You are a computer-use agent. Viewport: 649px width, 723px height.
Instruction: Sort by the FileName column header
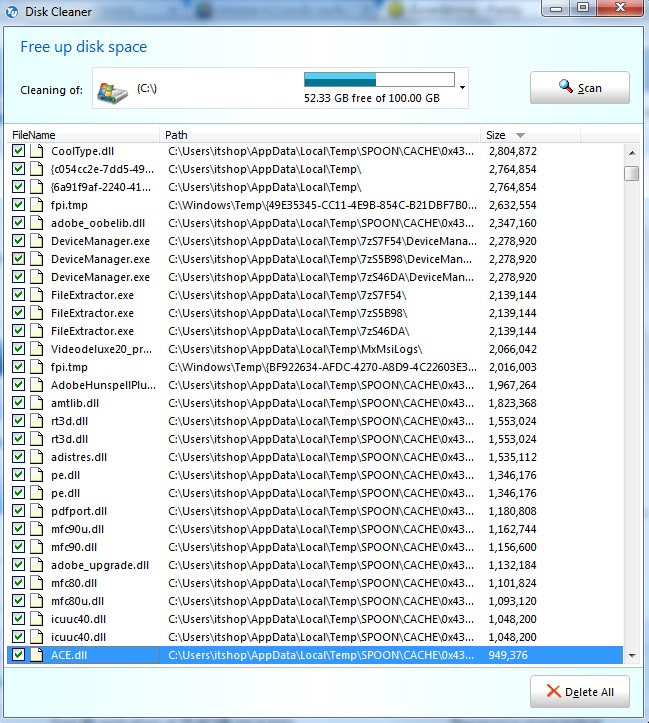click(x=83, y=135)
